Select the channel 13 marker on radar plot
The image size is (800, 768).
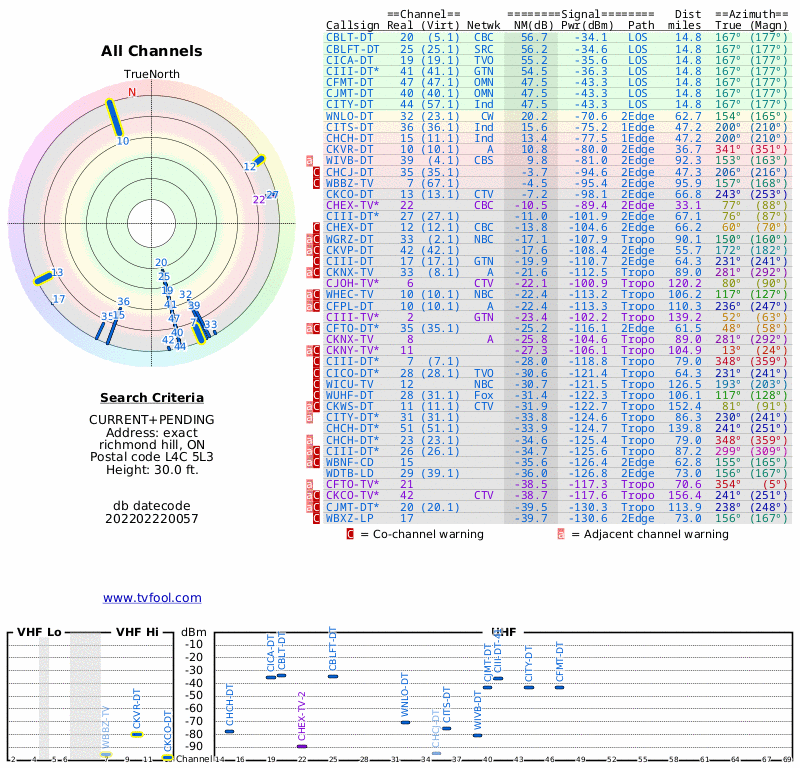point(43,279)
